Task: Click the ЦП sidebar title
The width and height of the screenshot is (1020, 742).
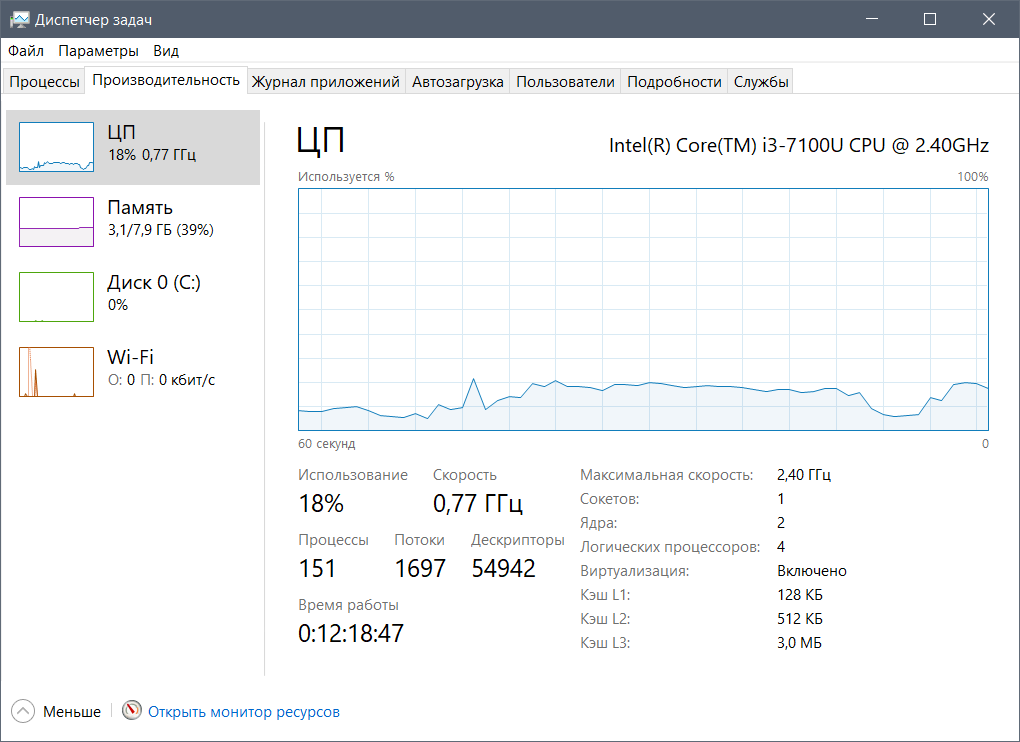Action: tap(122, 132)
